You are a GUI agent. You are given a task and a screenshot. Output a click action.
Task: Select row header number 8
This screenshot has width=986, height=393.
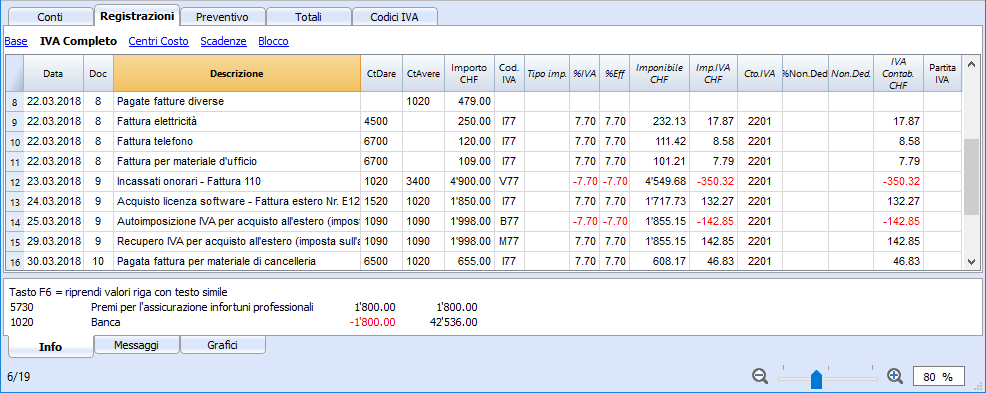(x=14, y=101)
